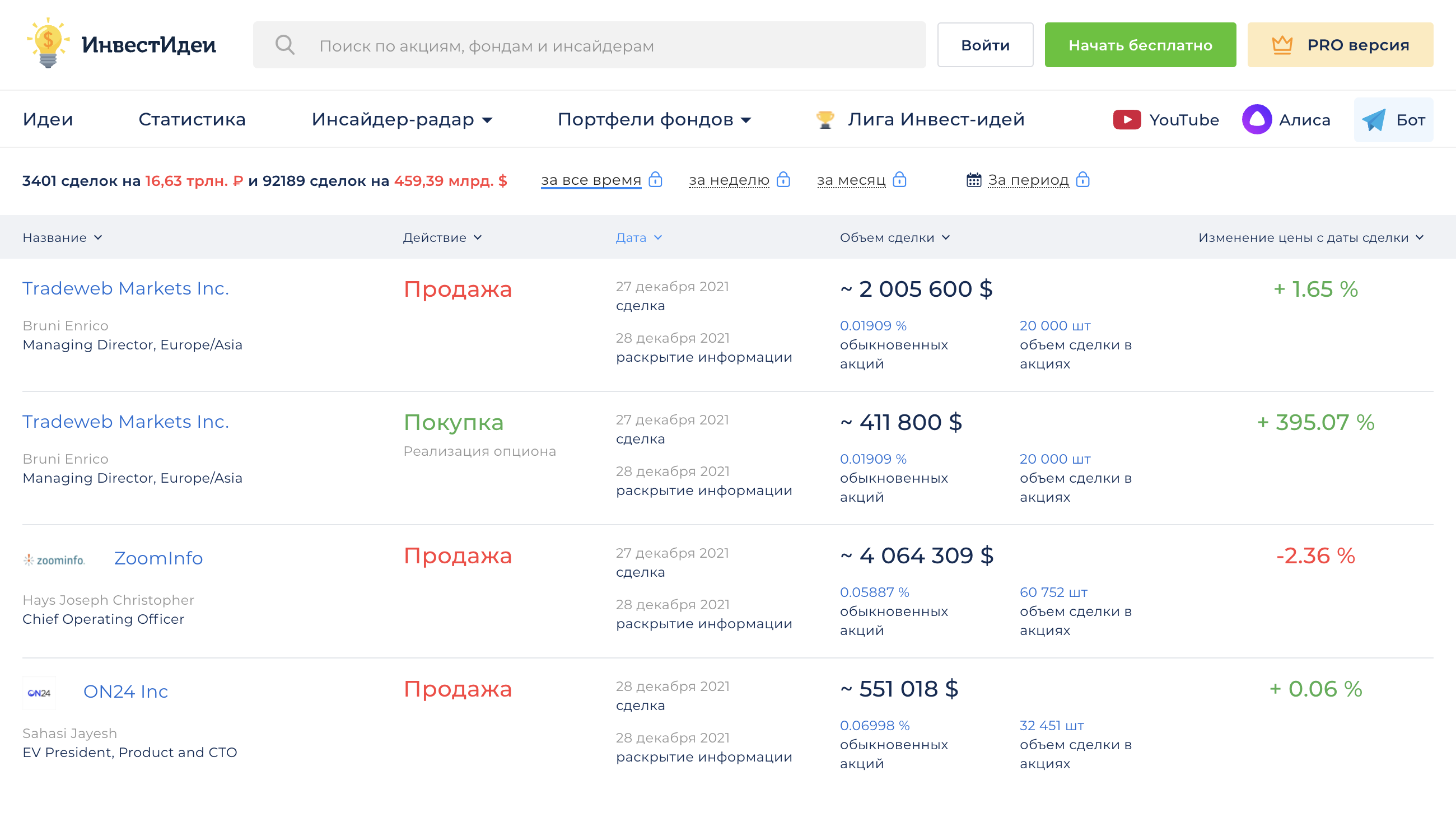
Task: Select the за месяц period filter
Action: coord(851,180)
